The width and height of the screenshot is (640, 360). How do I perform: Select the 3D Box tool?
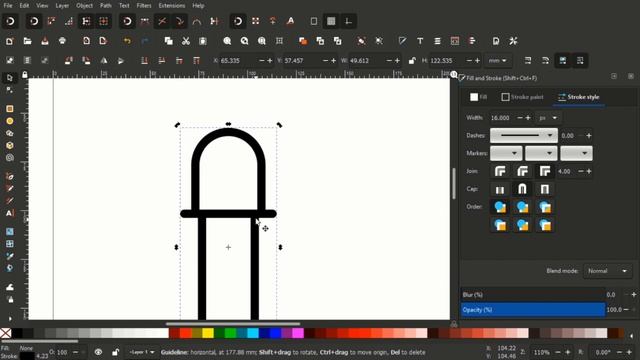click(10, 145)
